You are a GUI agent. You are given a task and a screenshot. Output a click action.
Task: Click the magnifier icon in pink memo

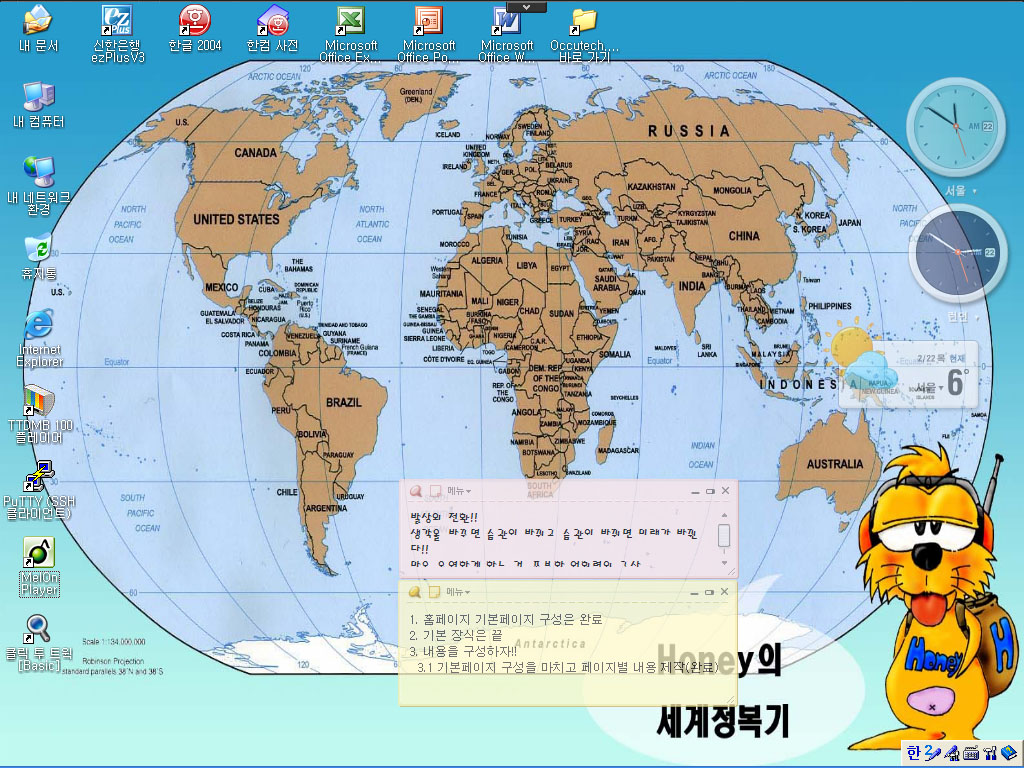415,491
